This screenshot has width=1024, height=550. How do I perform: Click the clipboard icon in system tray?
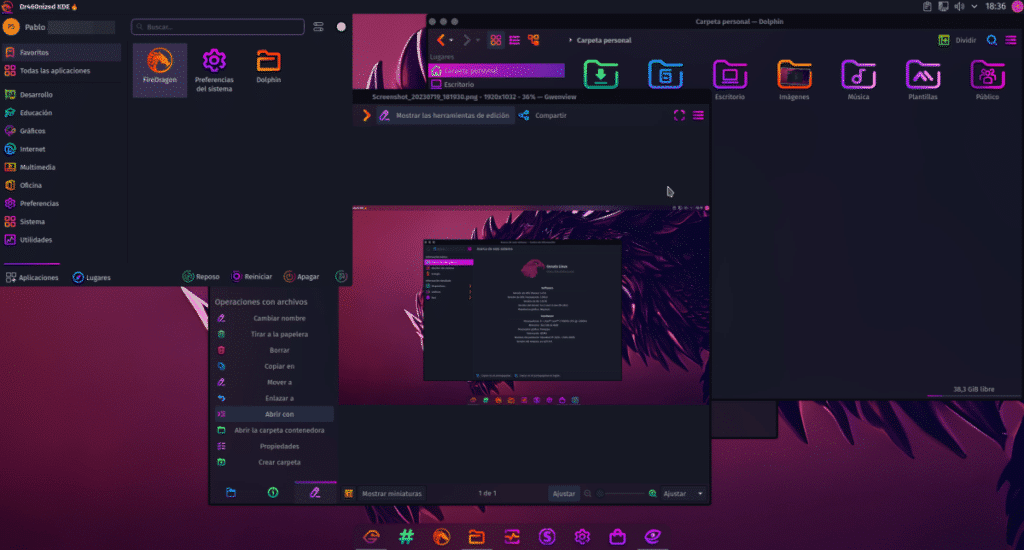(x=927, y=7)
